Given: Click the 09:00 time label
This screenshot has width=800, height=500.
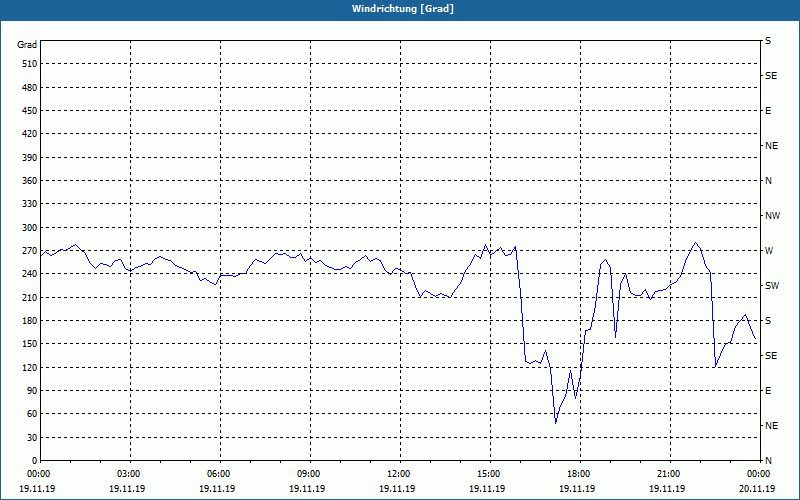Looking at the screenshot, I should tap(310, 474).
